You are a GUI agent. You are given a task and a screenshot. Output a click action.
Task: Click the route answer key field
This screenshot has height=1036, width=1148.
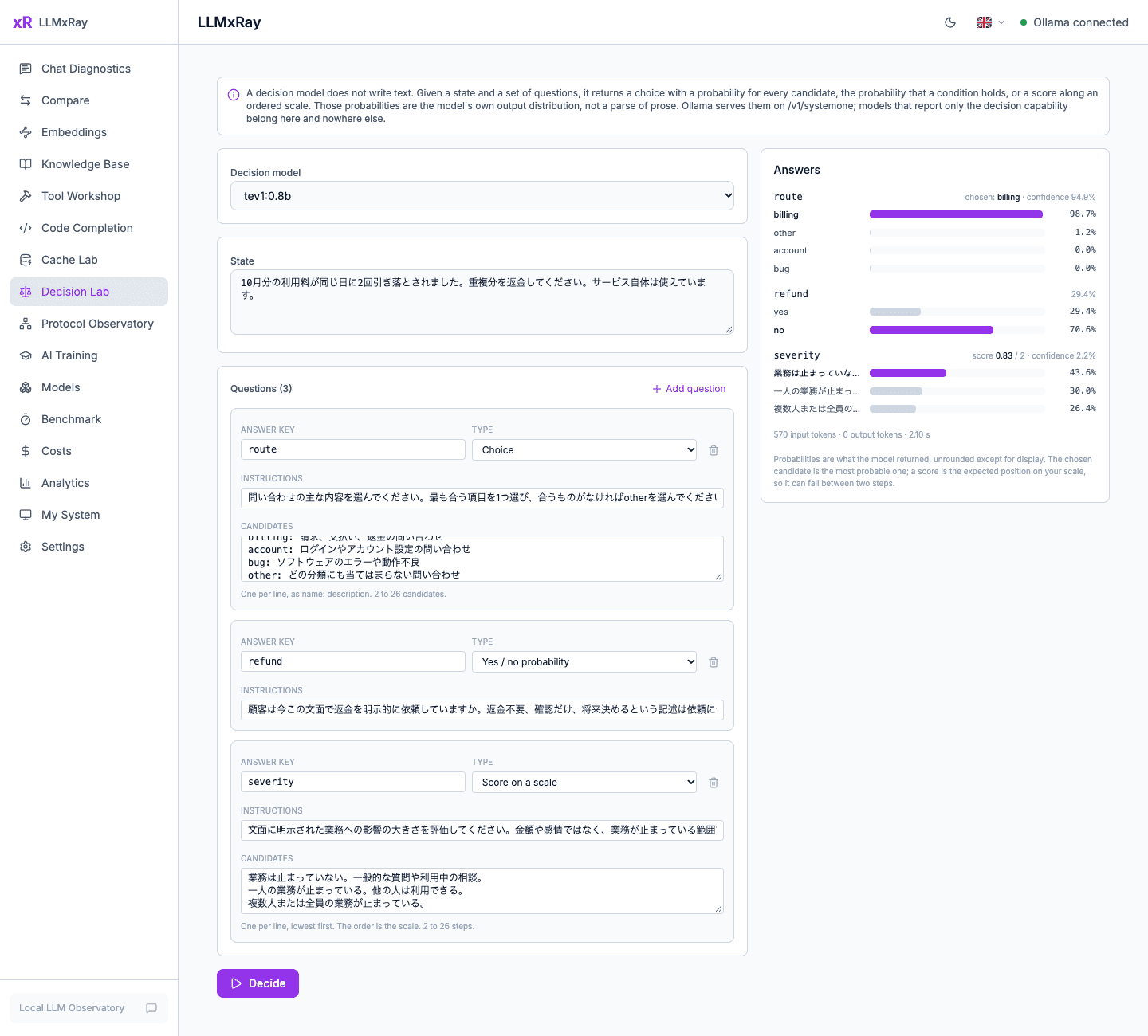tap(353, 449)
